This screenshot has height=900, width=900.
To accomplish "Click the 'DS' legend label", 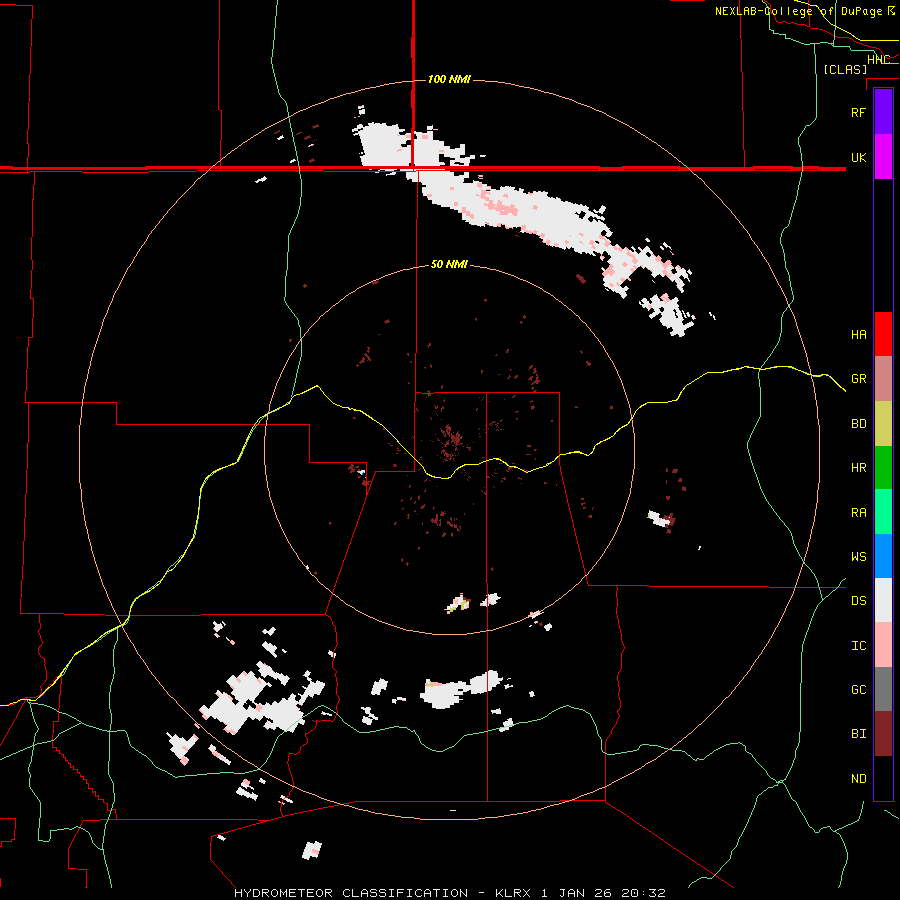I will [x=858, y=601].
